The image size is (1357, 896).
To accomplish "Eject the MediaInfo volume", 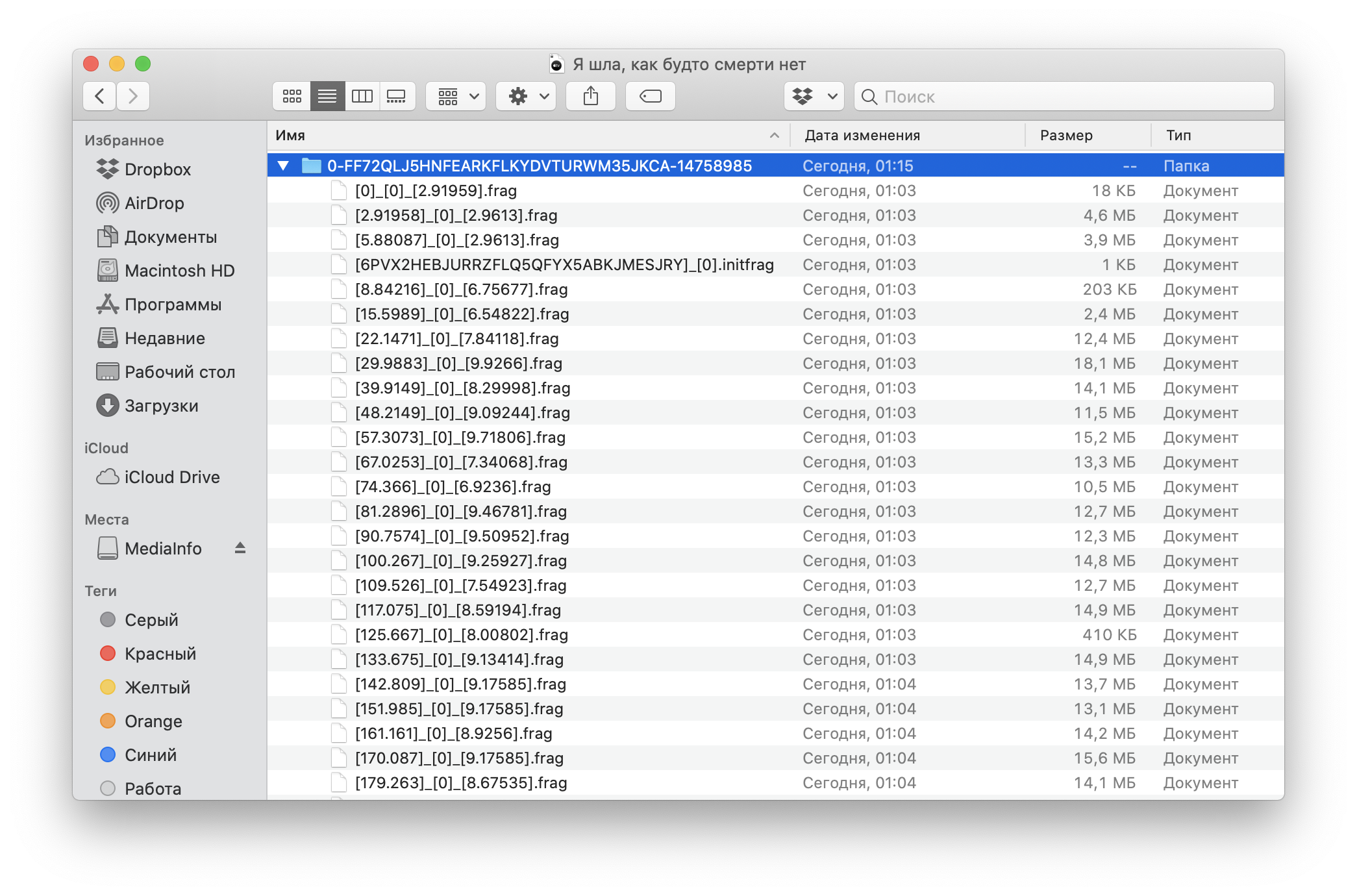I will 240,548.
